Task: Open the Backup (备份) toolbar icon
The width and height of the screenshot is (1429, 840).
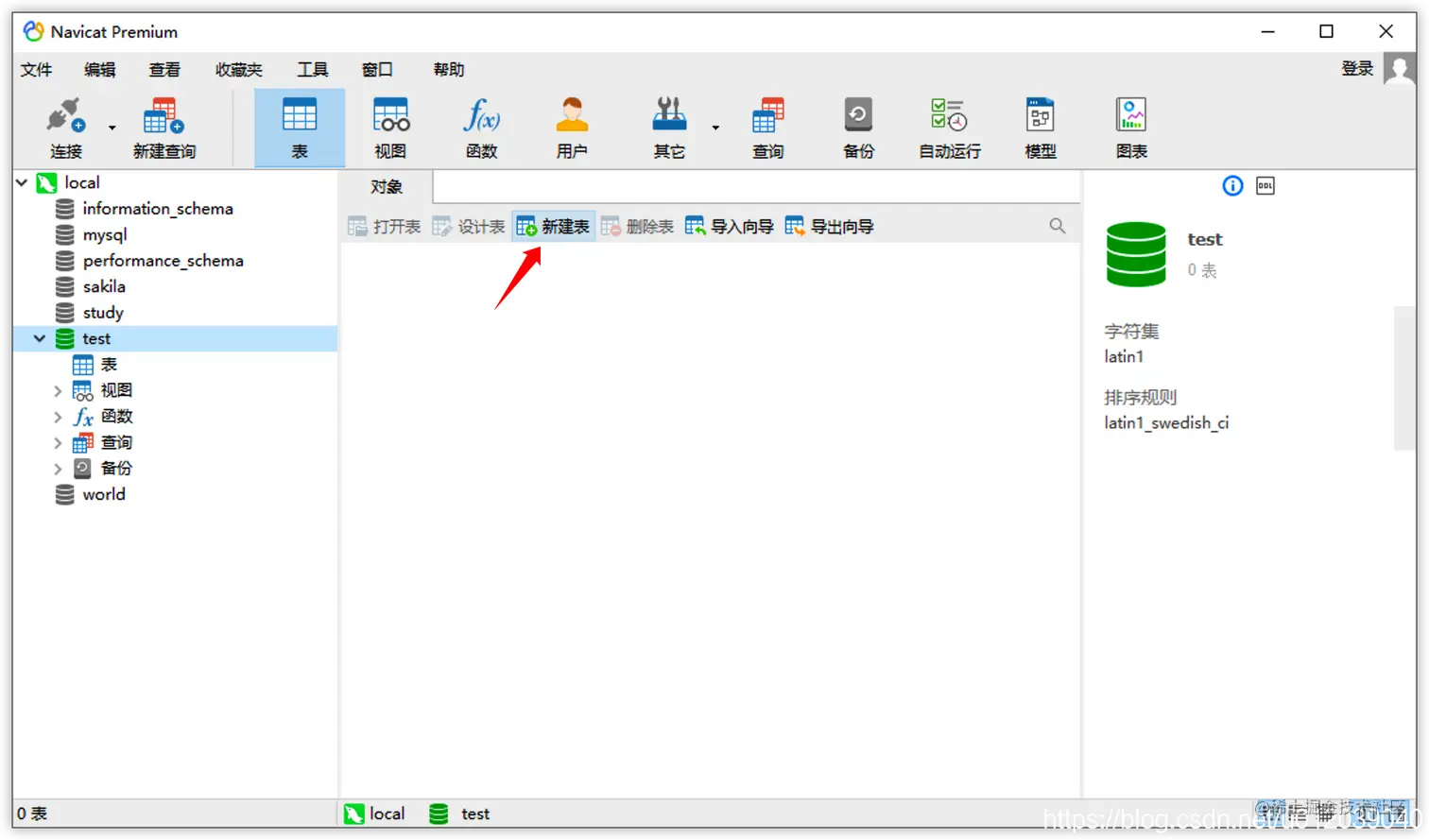Action: tap(858, 116)
